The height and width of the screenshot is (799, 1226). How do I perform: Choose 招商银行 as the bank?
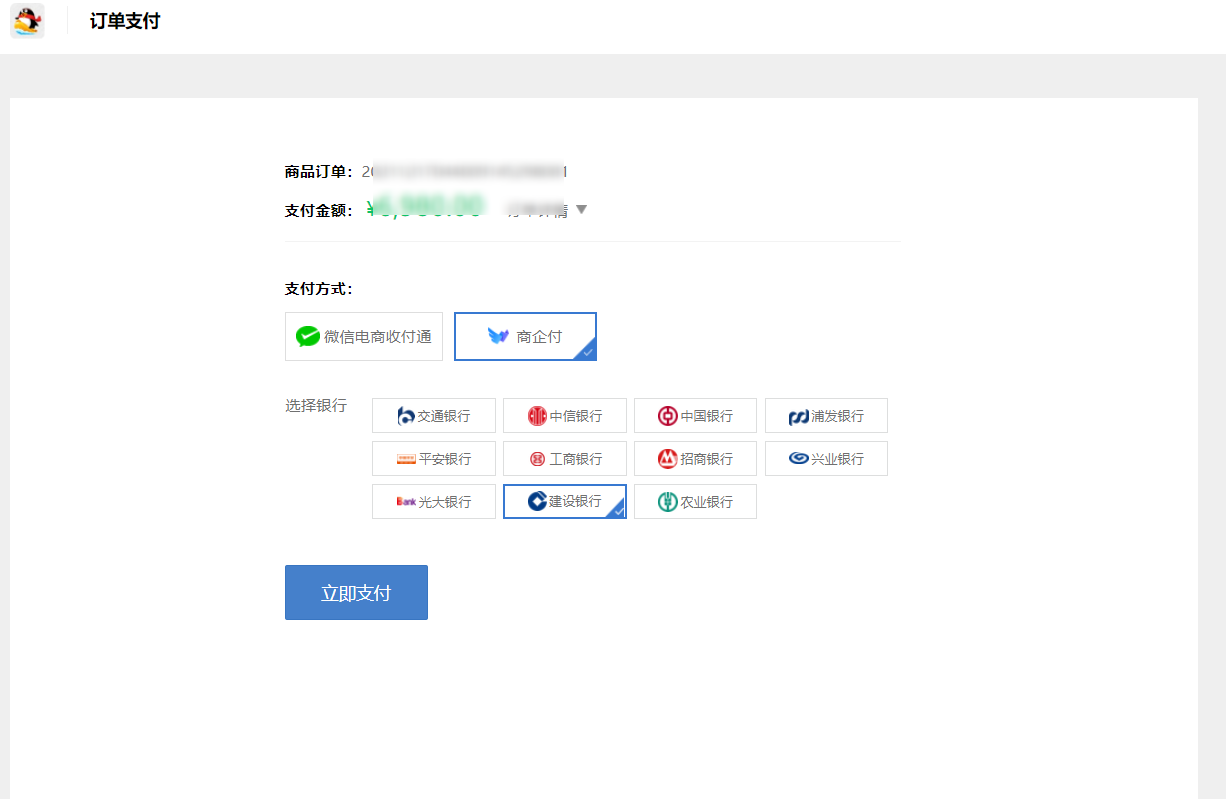(x=695, y=459)
